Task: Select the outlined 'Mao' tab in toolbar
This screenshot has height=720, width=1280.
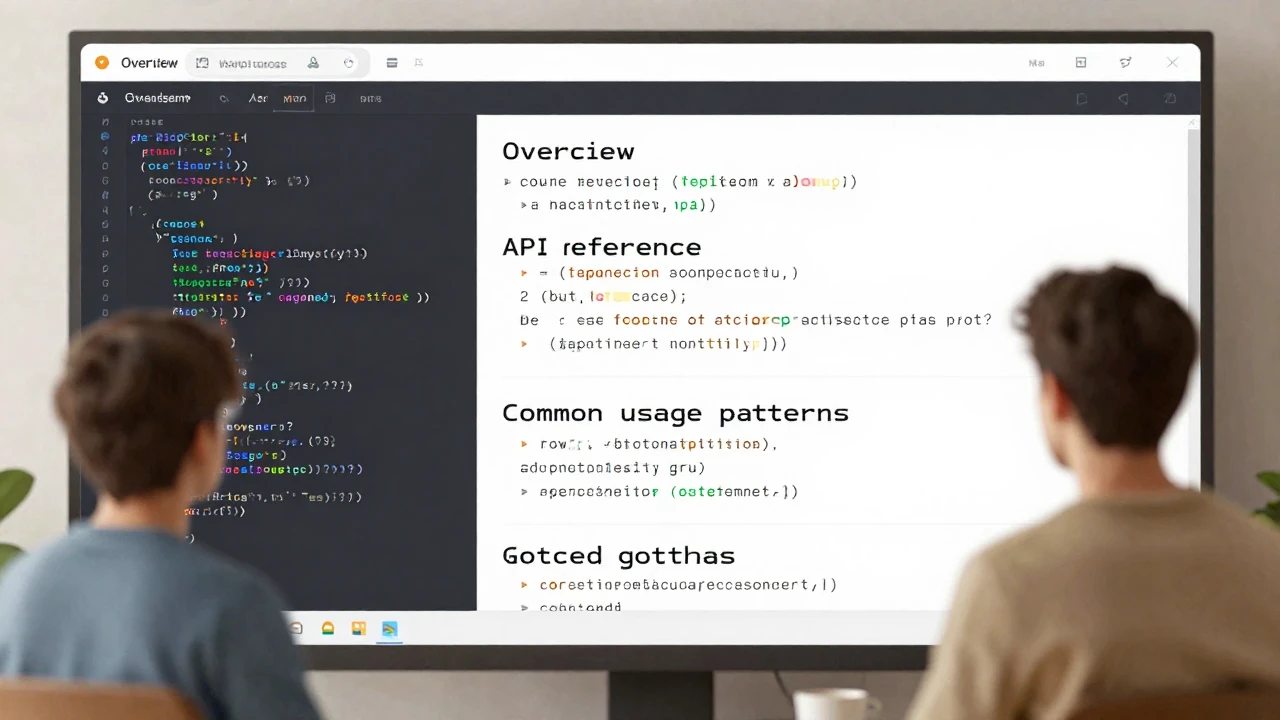Action: (x=294, y=98)
